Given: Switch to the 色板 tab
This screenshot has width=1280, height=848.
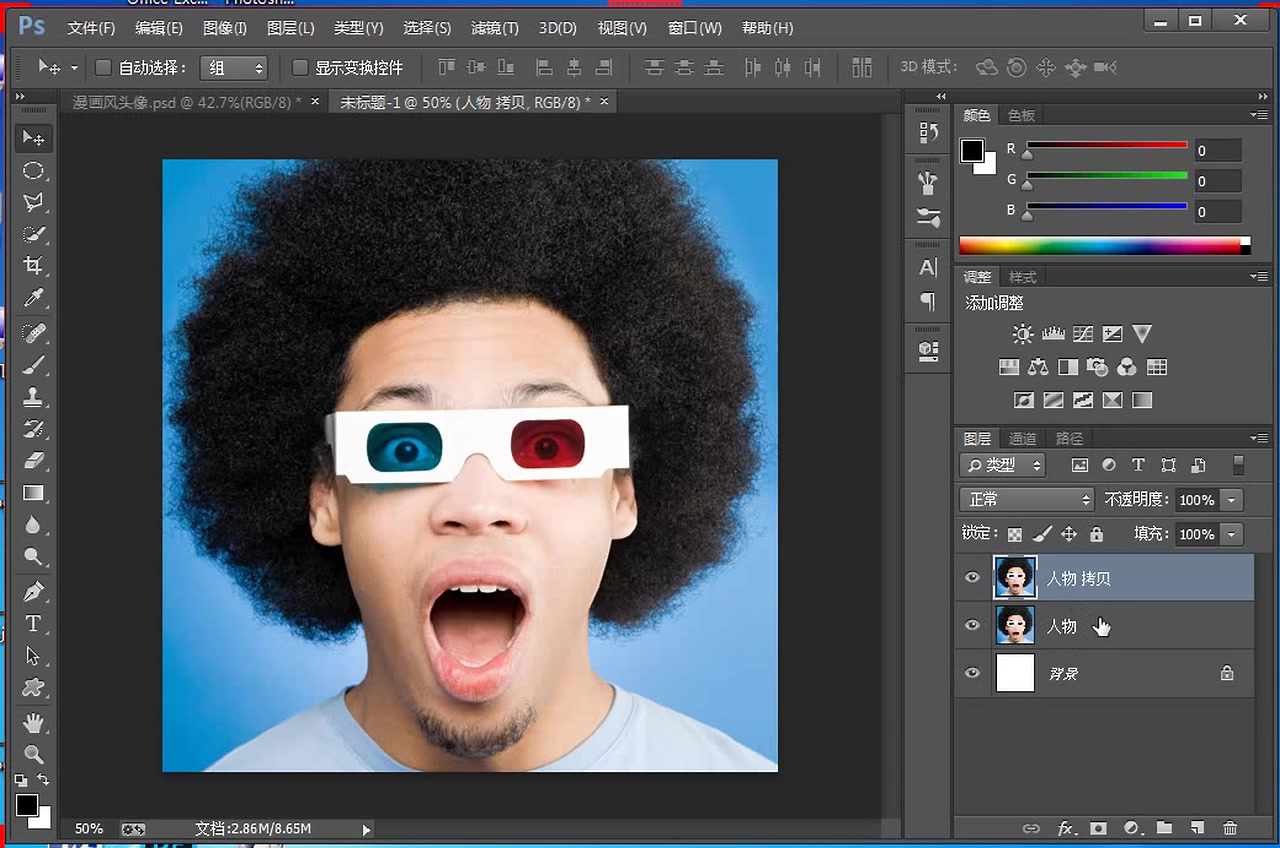Looking at the screenshot, I should pyautogui.click(x=1021, y=115).
